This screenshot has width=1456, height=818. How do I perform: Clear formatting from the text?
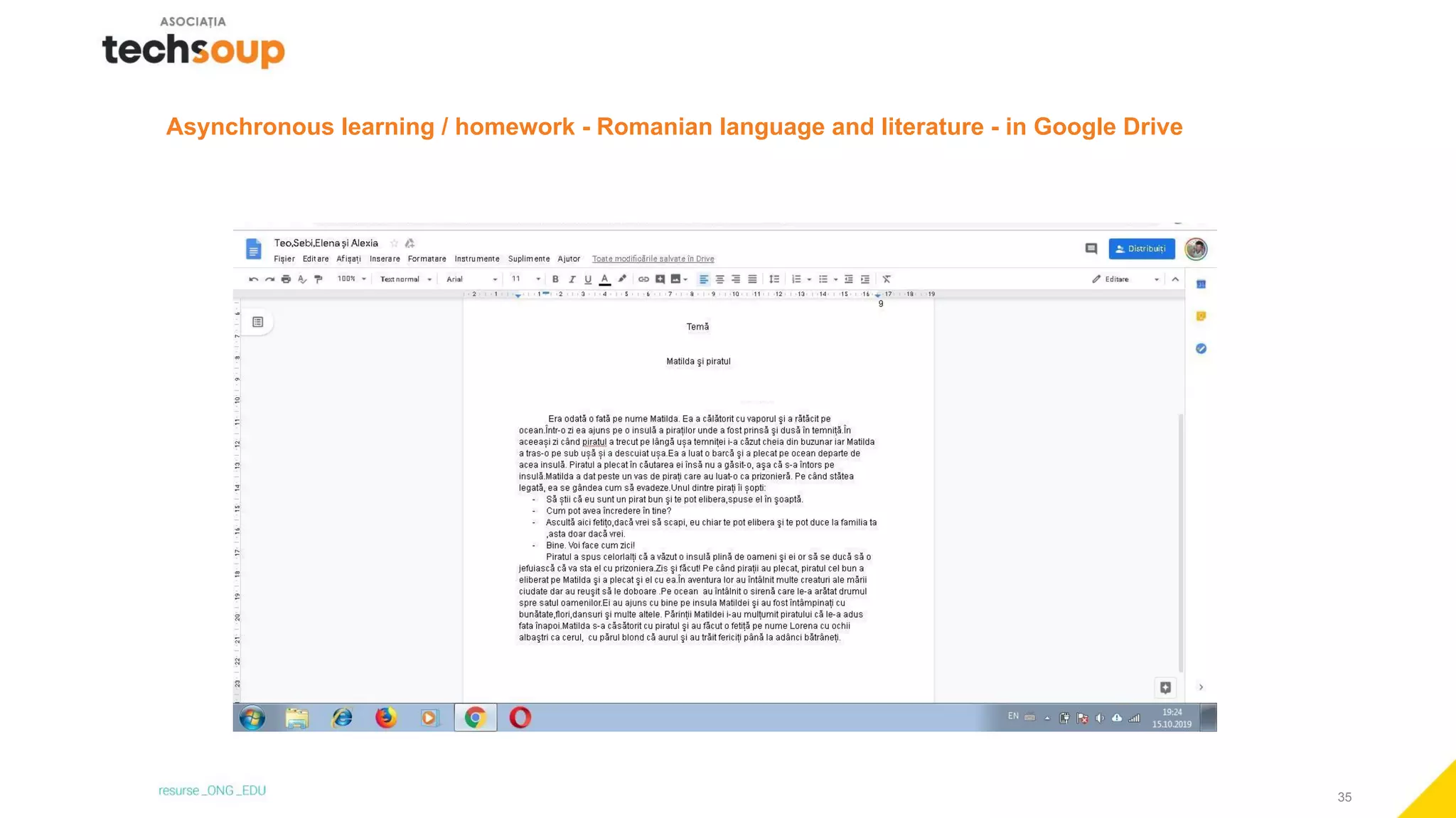[887, 279]
